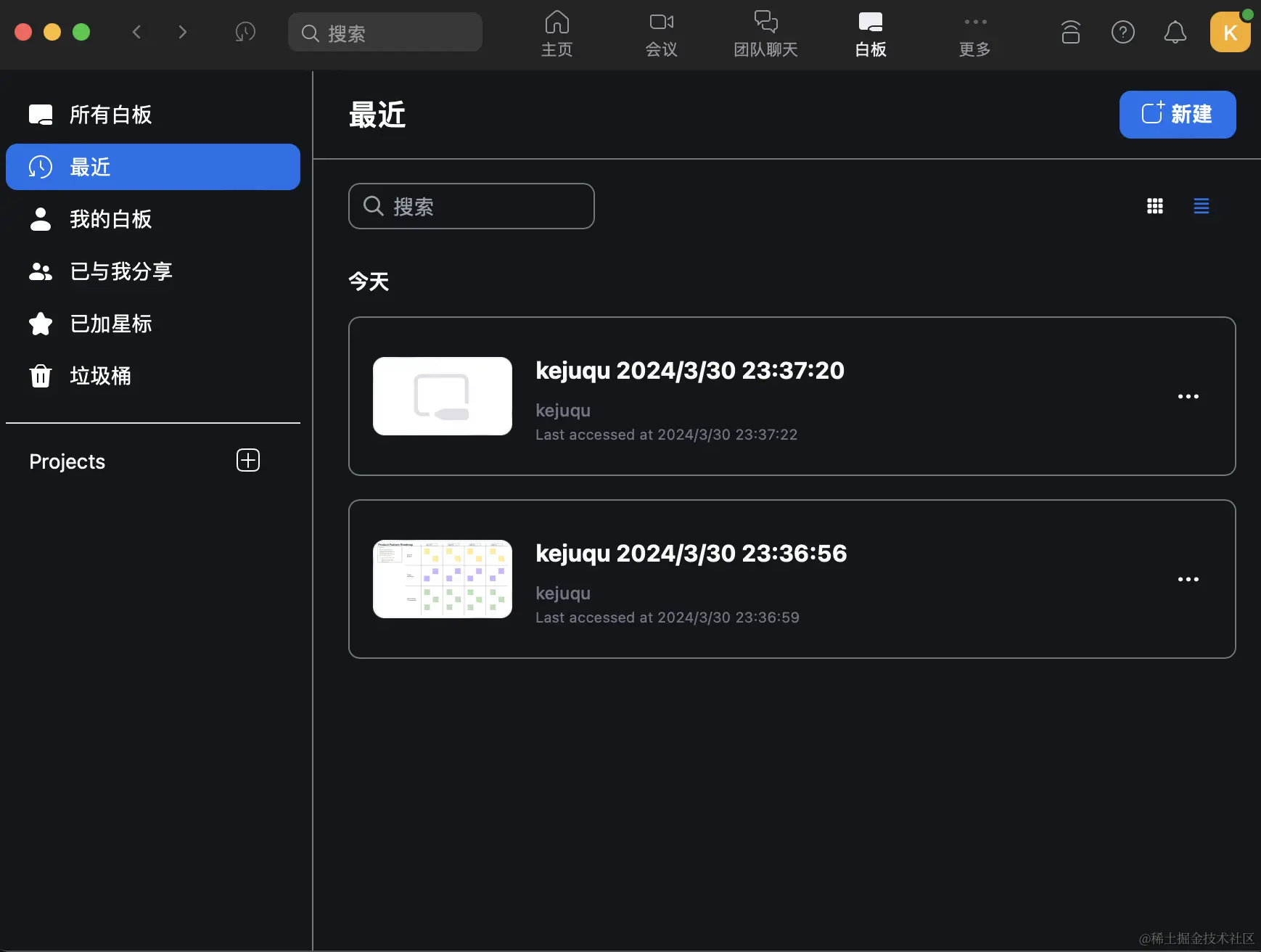Expand the 更多 more menu
This screenshot has height=952, width=1261.
coord(975,33)
